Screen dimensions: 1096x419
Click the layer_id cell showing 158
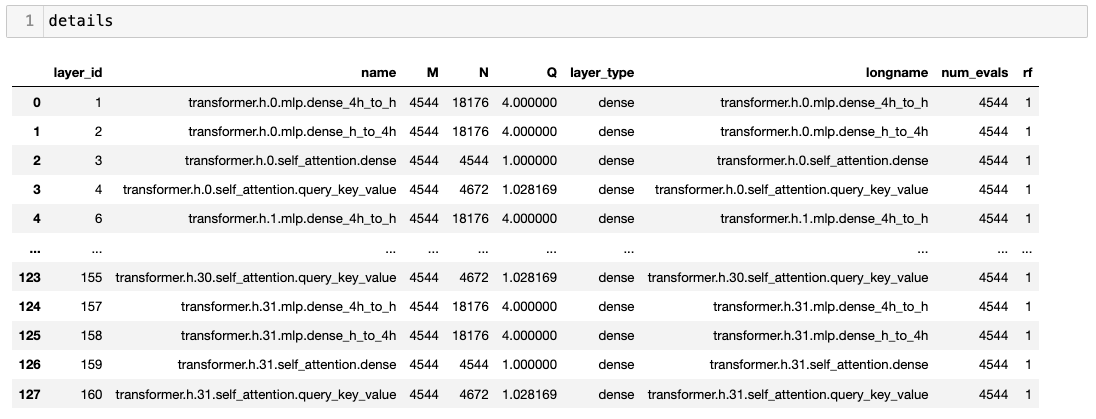pyautogui.click(x=91, y=336)
